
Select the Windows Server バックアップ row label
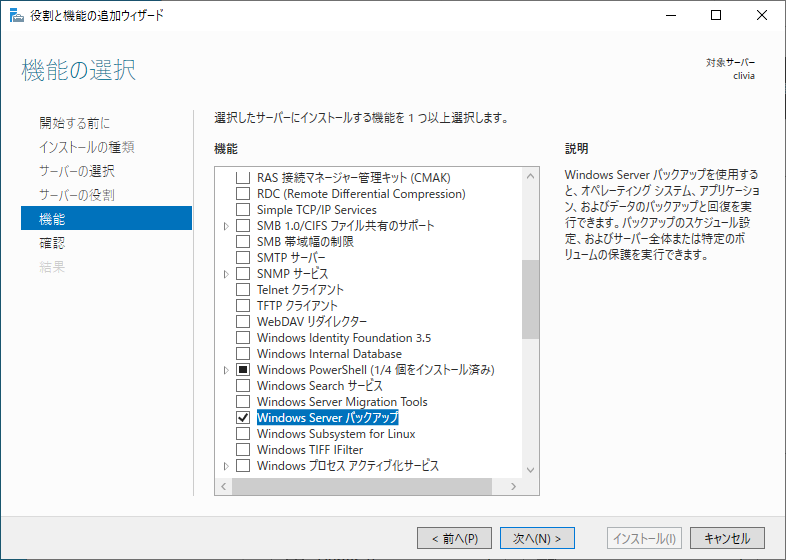tap(327, 418)
